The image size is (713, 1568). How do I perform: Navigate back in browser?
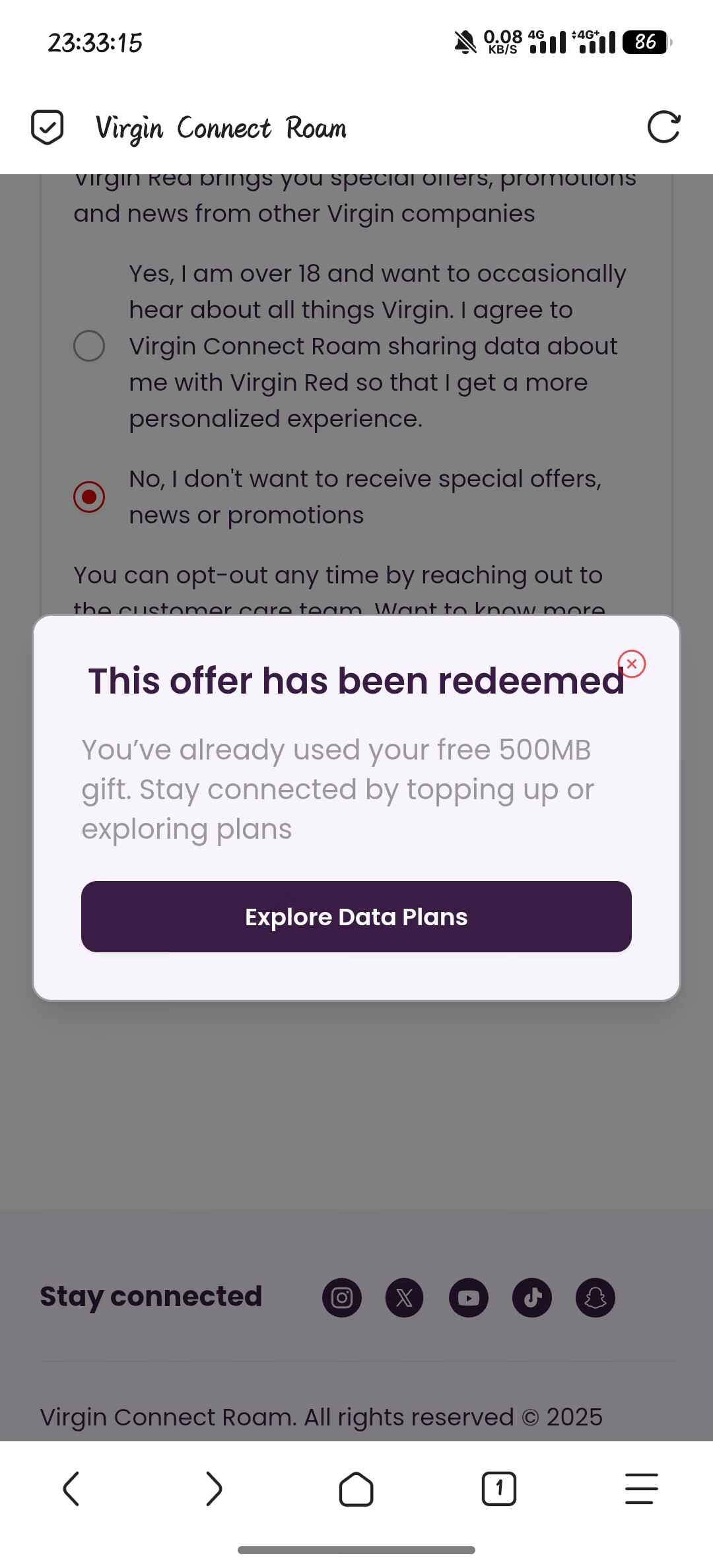71,1489
